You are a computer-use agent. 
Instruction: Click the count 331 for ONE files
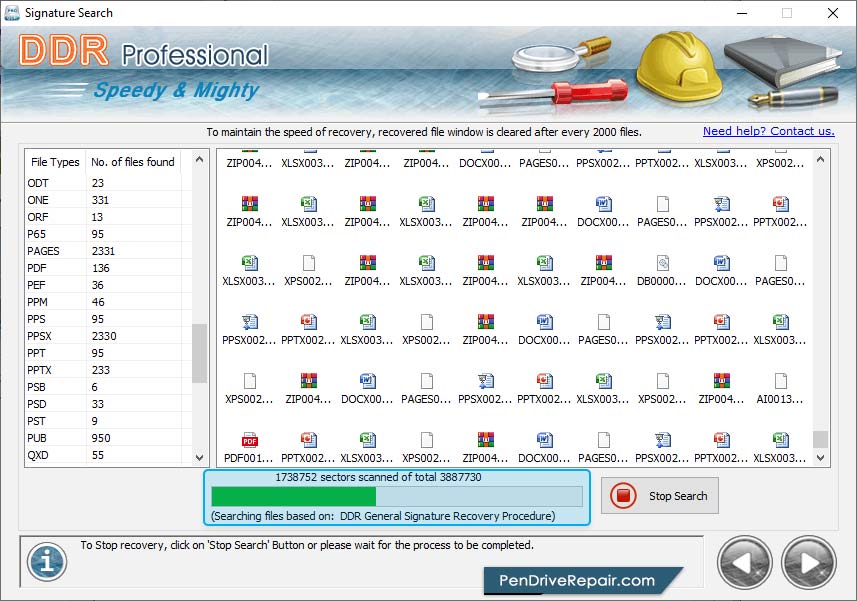pyautogui.click(x=101, y=200)
